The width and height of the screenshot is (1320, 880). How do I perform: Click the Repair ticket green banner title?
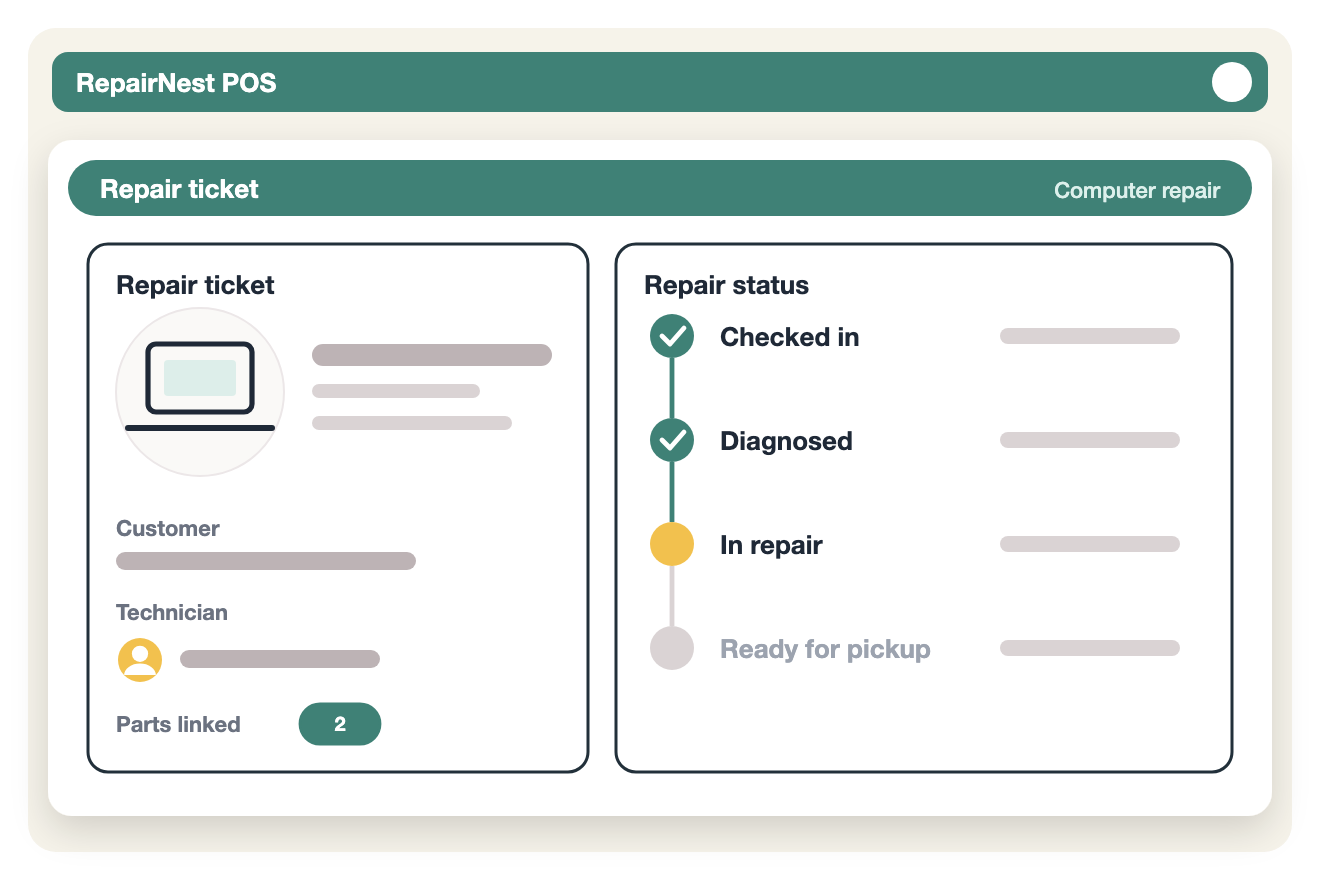[179, 189]
